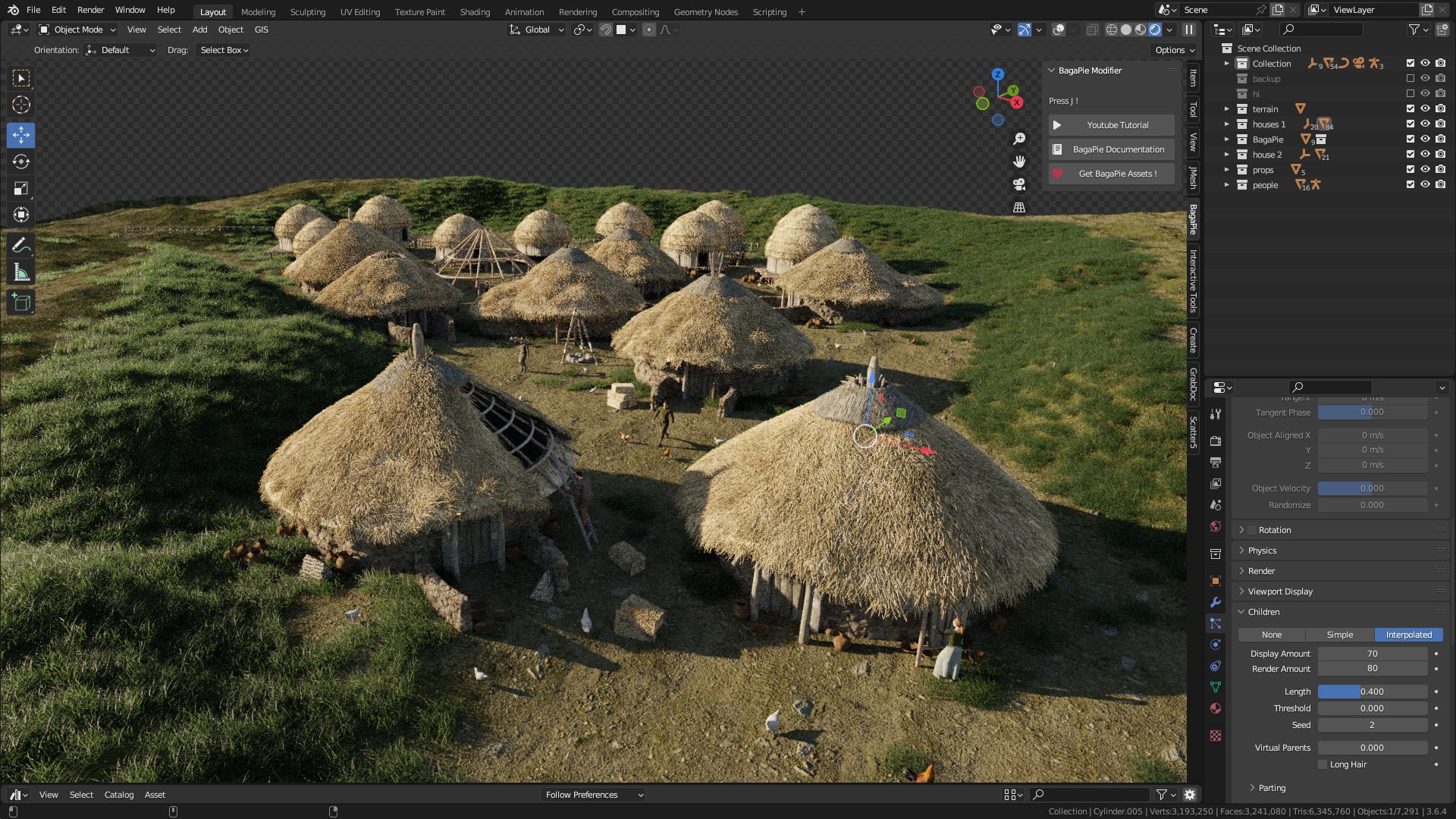Open the Object Mode dropdown
The height and width of the screenshot is (819, 1456).
pyautogui.click(x=77, y=30)
